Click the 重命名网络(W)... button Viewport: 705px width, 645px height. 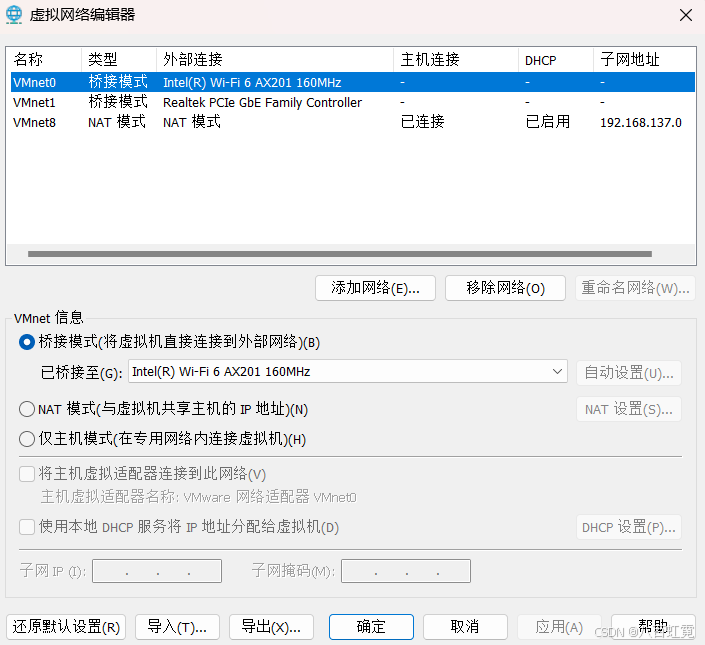click(635, 288)
